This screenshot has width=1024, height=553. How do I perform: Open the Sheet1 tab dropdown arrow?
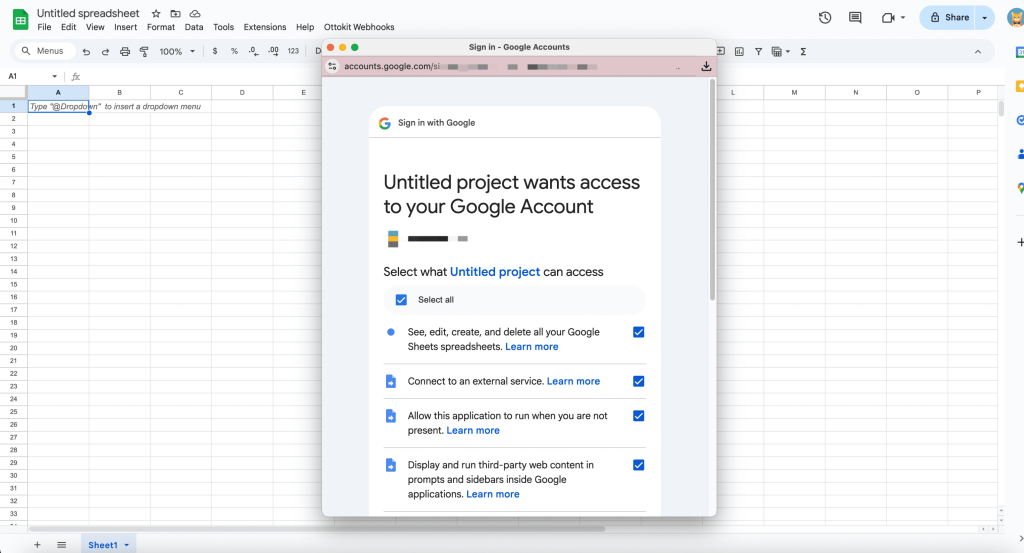127,545
